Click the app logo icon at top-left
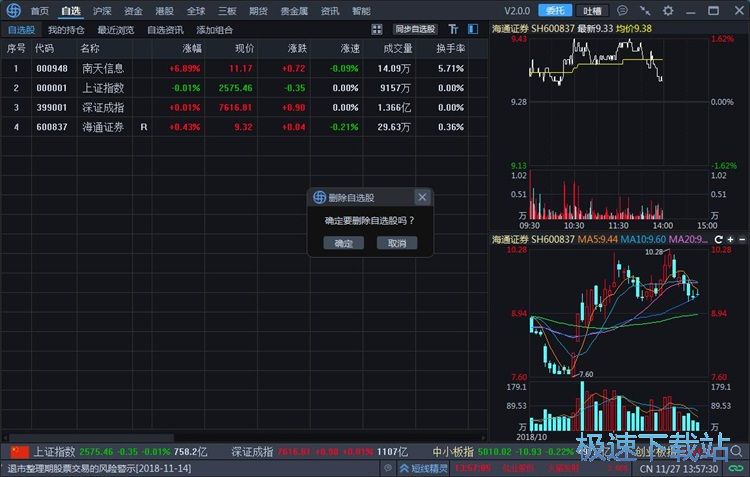Image resolution: width=750 pixels, height=477 pixels. [13, 10]
